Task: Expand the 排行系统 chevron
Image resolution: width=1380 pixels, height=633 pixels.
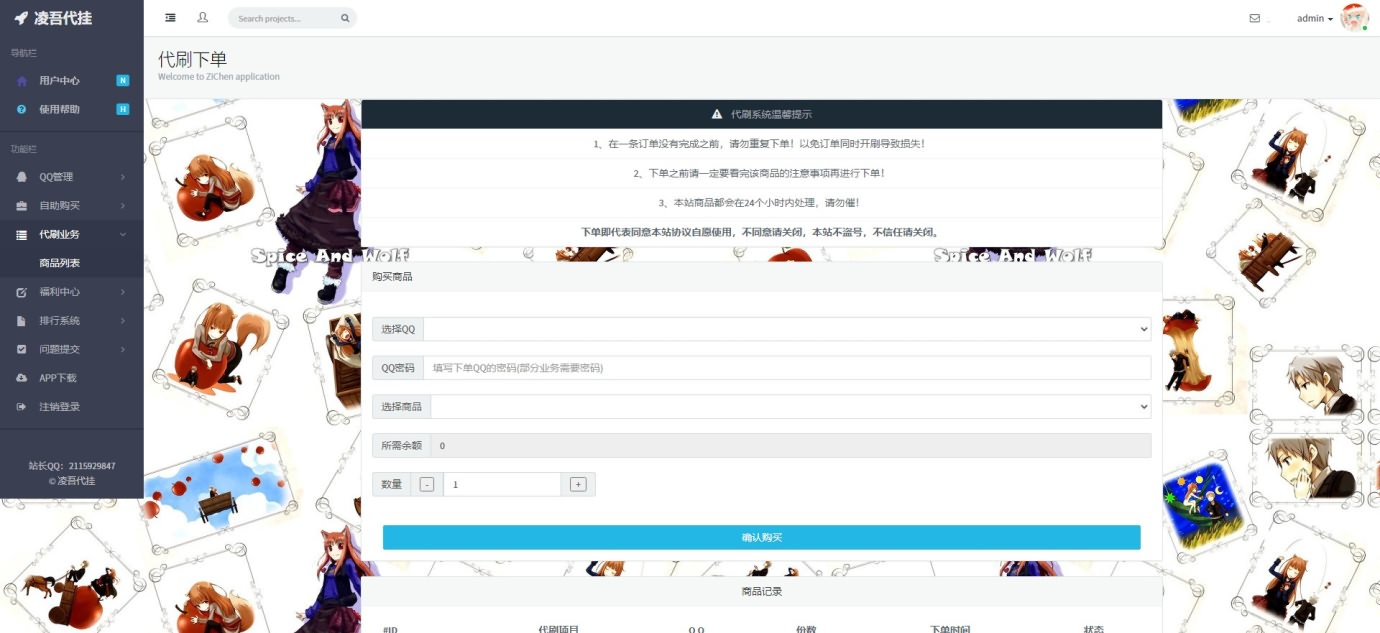Action: (123, 321)
